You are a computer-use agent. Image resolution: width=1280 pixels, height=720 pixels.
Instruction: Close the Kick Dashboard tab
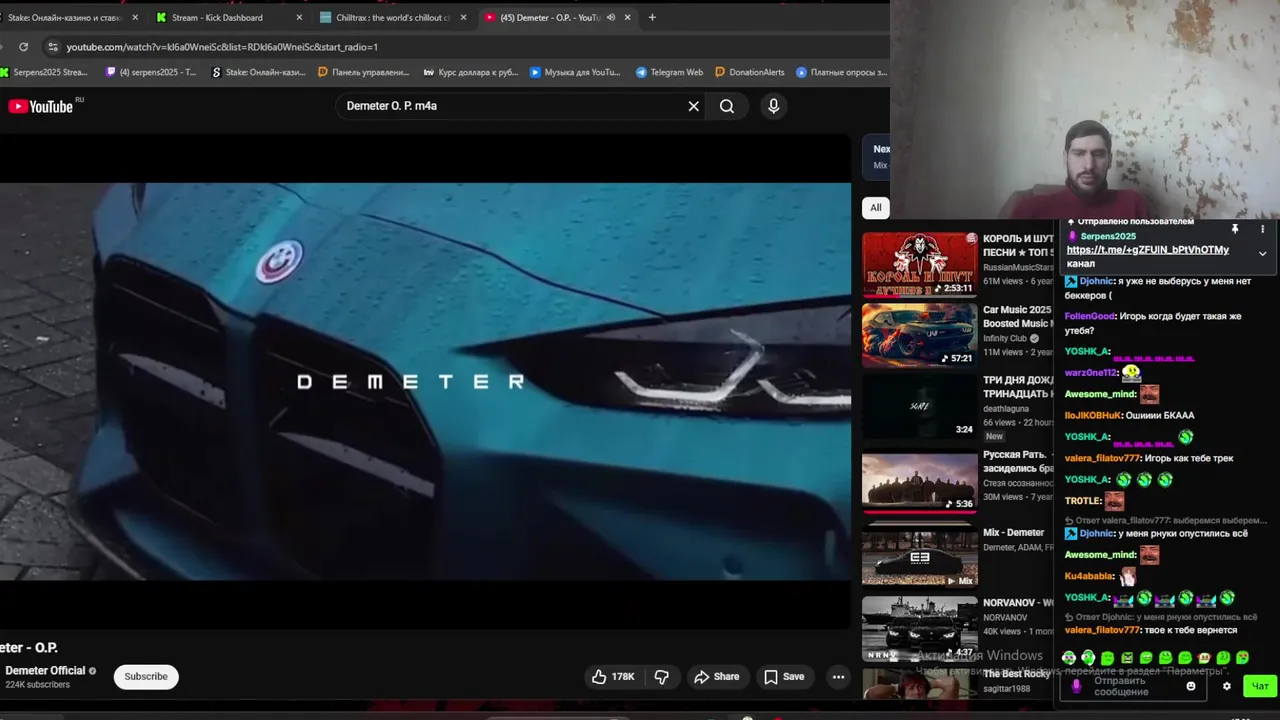(299, 17)
